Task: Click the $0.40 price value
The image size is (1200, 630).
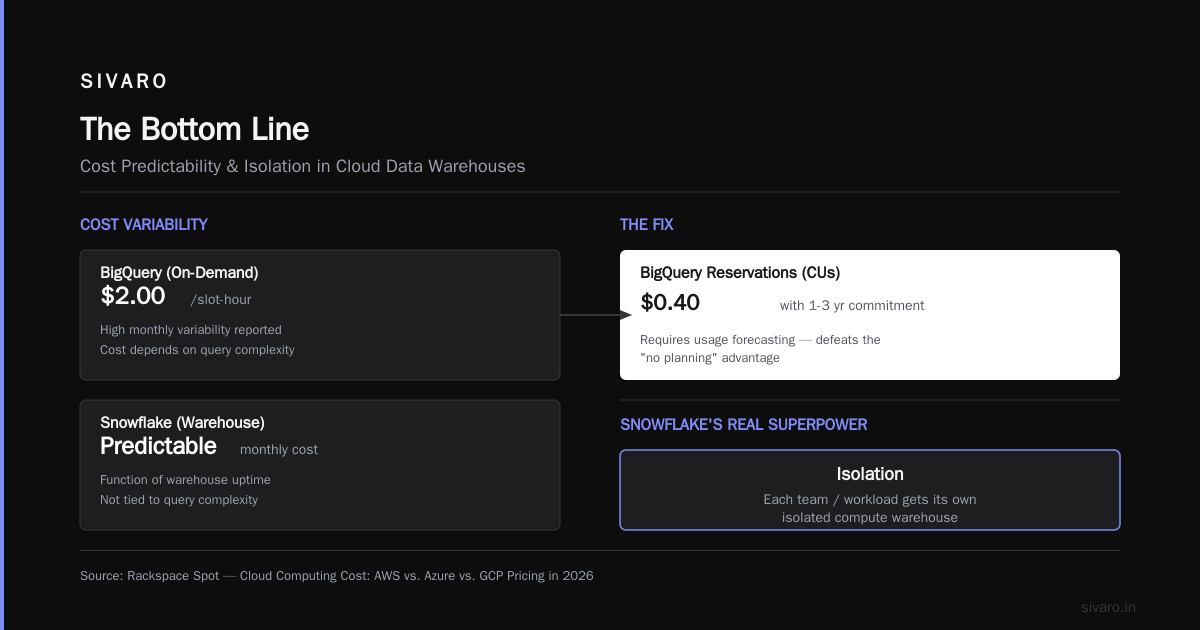Action: click(670, 303)
